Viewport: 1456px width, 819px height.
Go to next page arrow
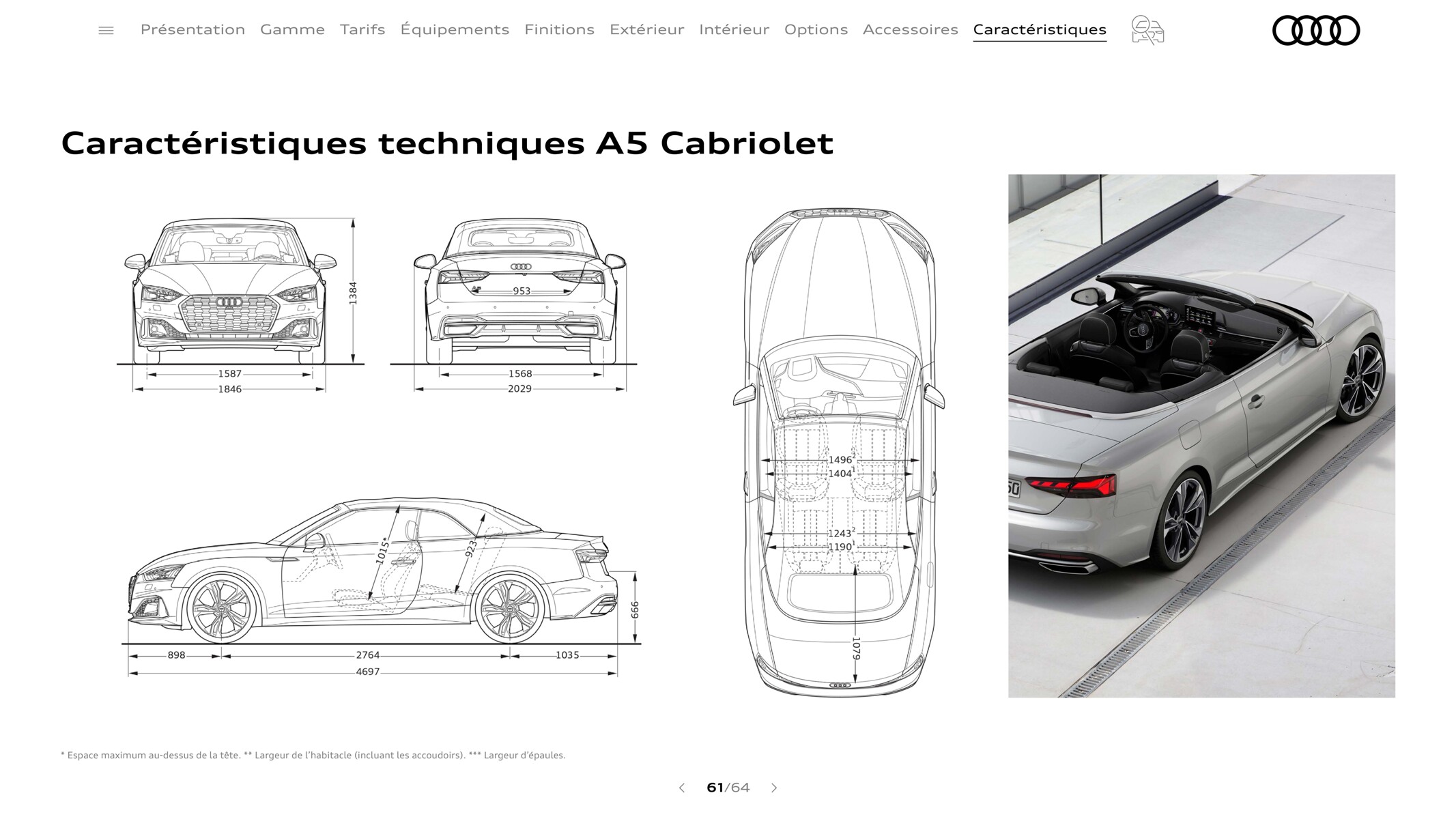[774, 788]
